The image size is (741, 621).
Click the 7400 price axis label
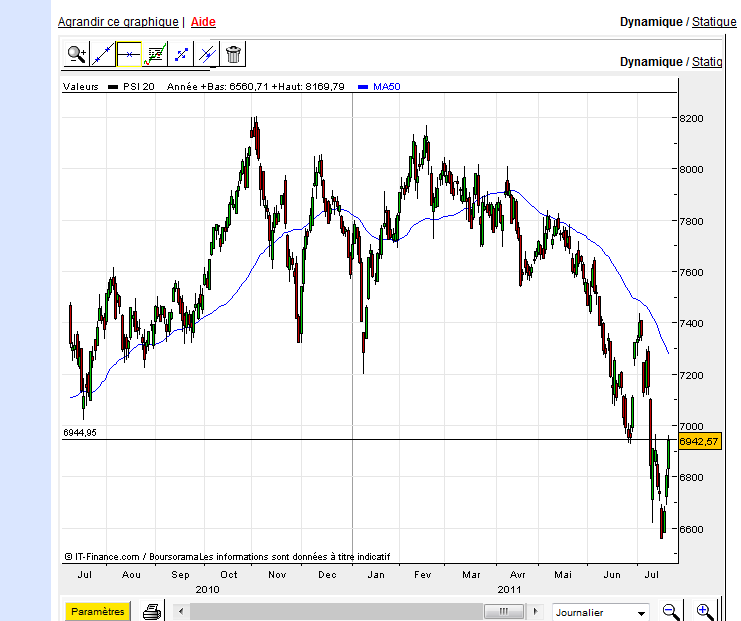(691, 323)
